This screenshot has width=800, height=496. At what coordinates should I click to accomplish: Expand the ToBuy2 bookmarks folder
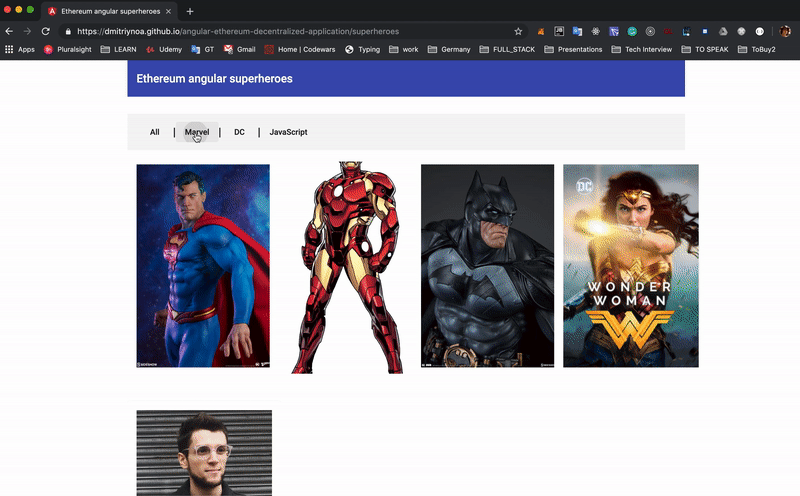pos(757,49)
